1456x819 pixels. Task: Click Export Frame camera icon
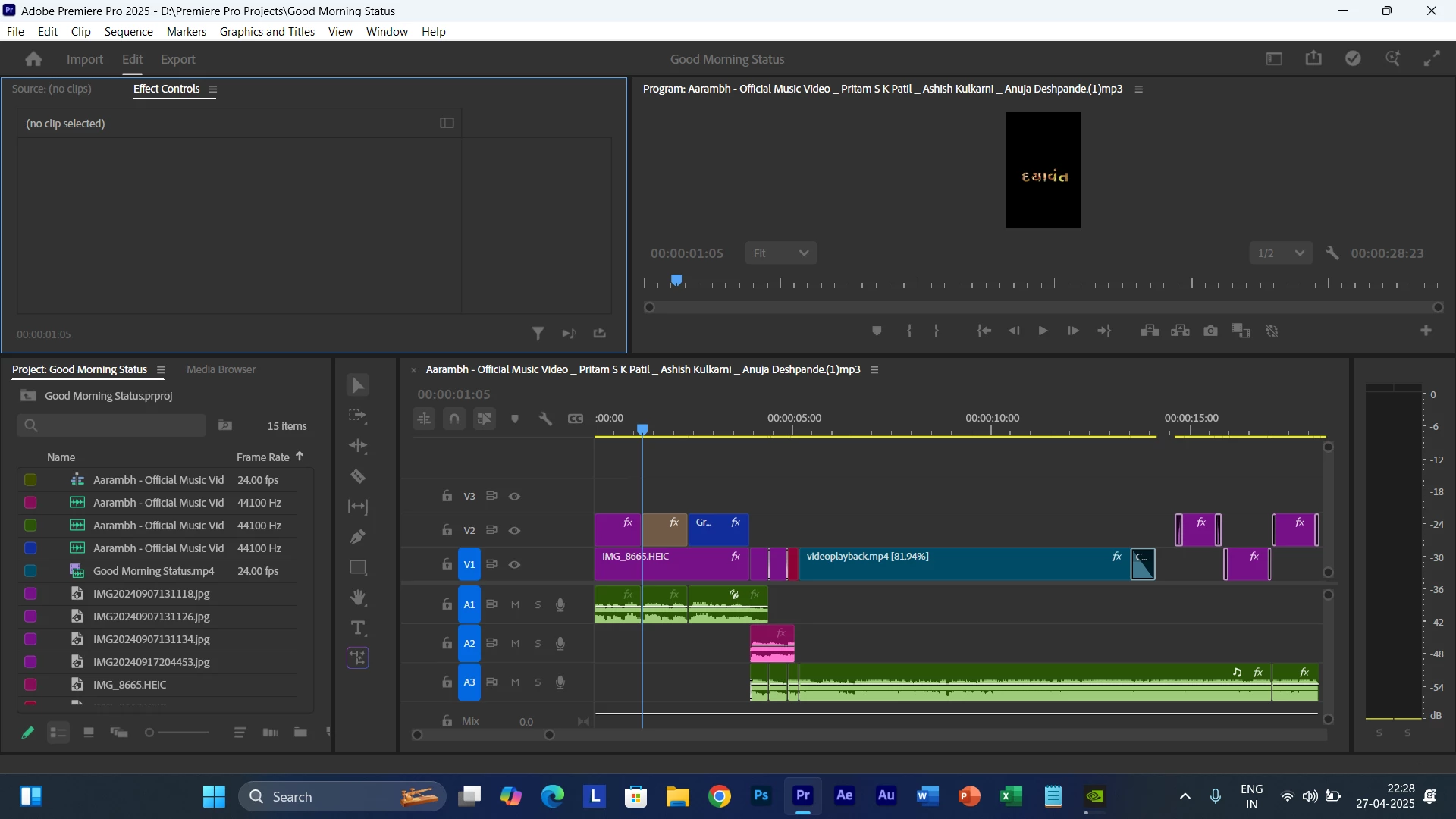click(x=1210, y=331)
